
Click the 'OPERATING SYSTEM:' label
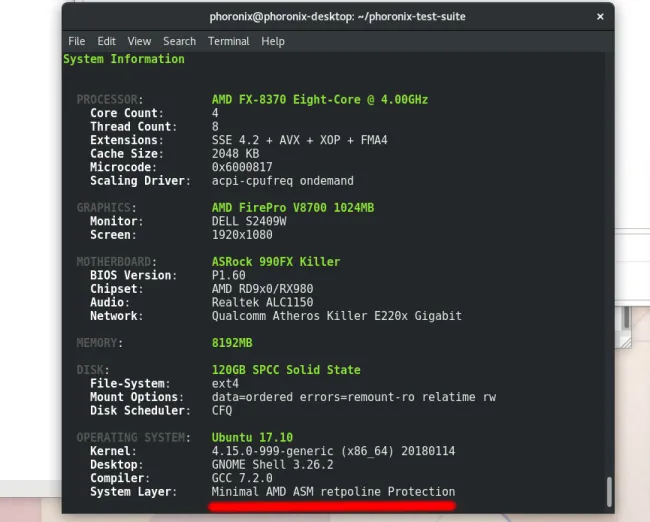tap(133, 437)
